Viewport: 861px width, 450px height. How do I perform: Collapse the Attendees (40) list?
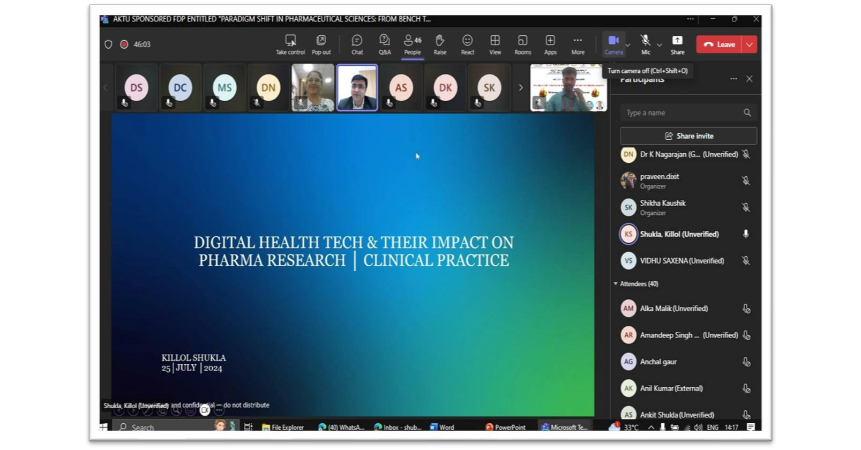pyautogui.click(x=616, y=284)
